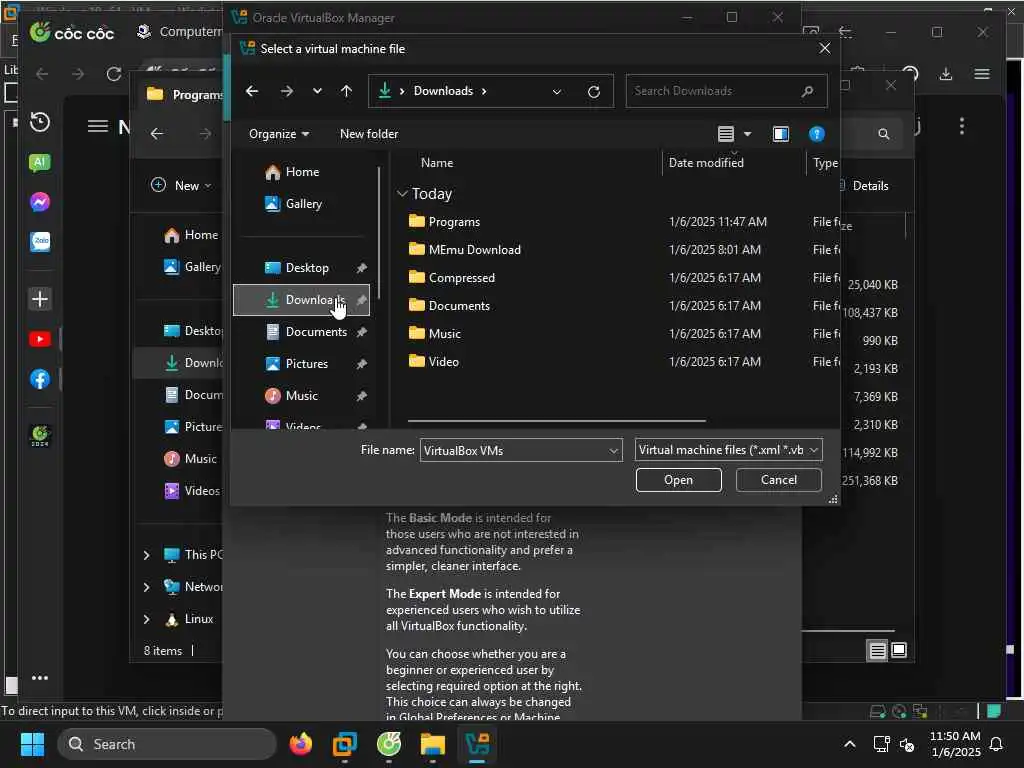Click the Open button
The width and height of the screenshot is (1024, 768).
point(679,480)
